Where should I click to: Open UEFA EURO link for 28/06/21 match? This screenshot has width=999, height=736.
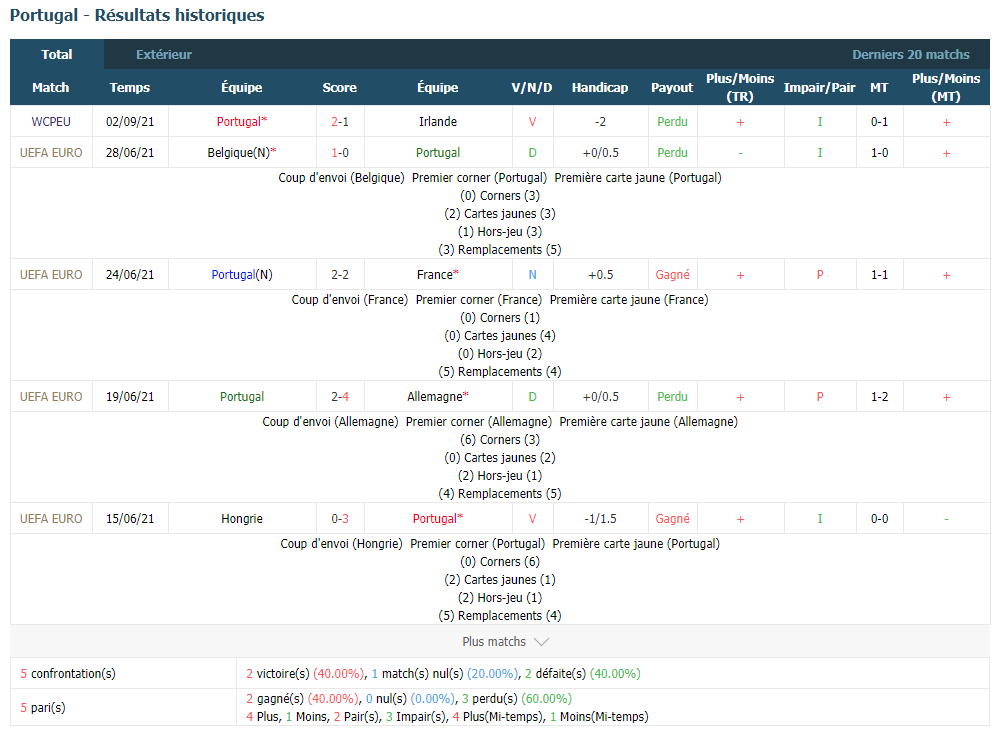(51, 152)
